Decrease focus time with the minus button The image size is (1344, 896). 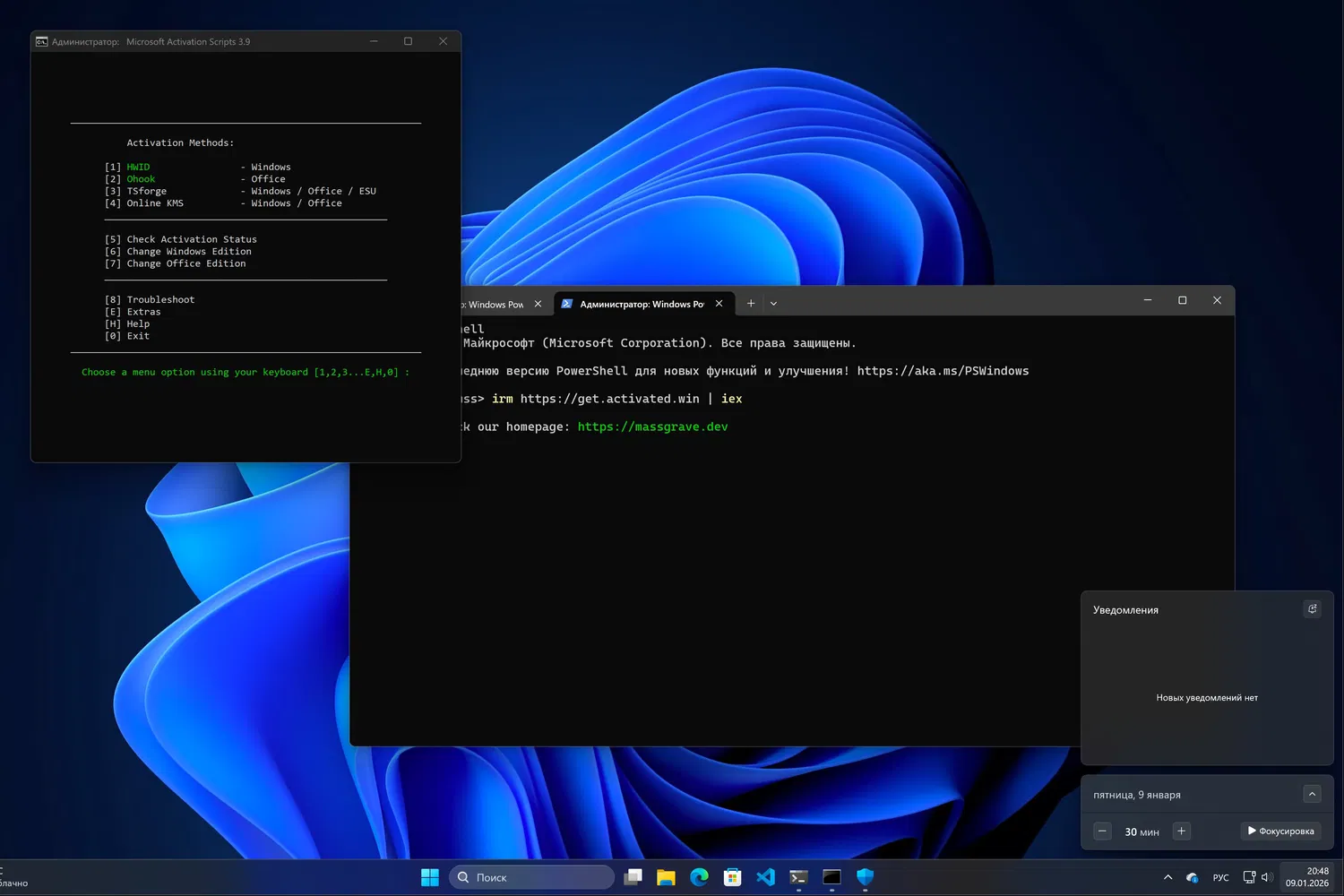1103,831
